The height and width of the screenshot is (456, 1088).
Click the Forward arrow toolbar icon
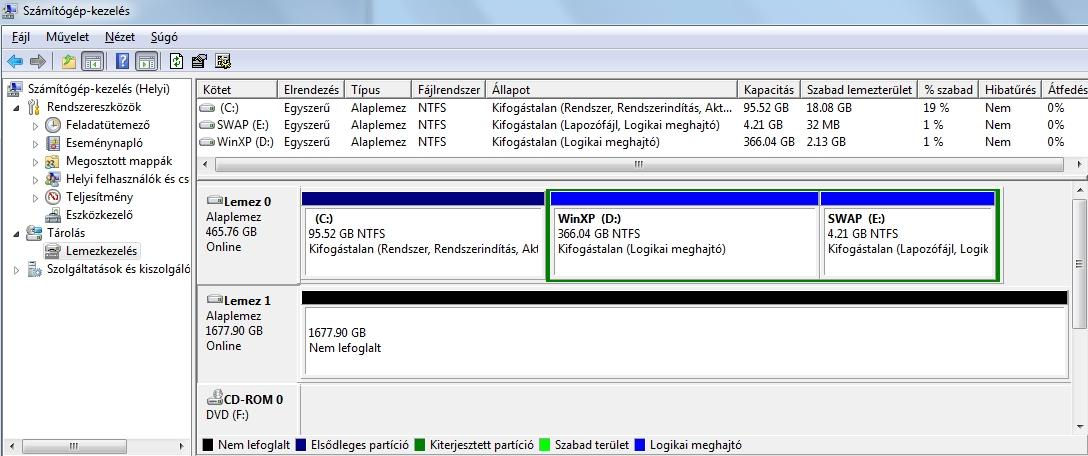[x=37, y=62]
